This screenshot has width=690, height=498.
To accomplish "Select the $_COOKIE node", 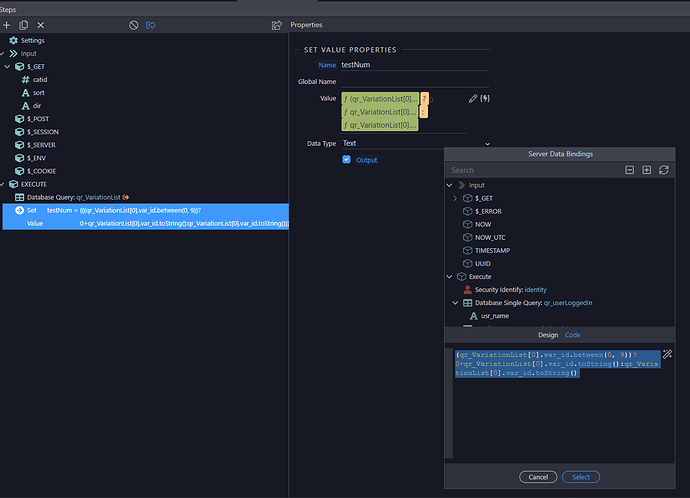I will tap(35, 171).
